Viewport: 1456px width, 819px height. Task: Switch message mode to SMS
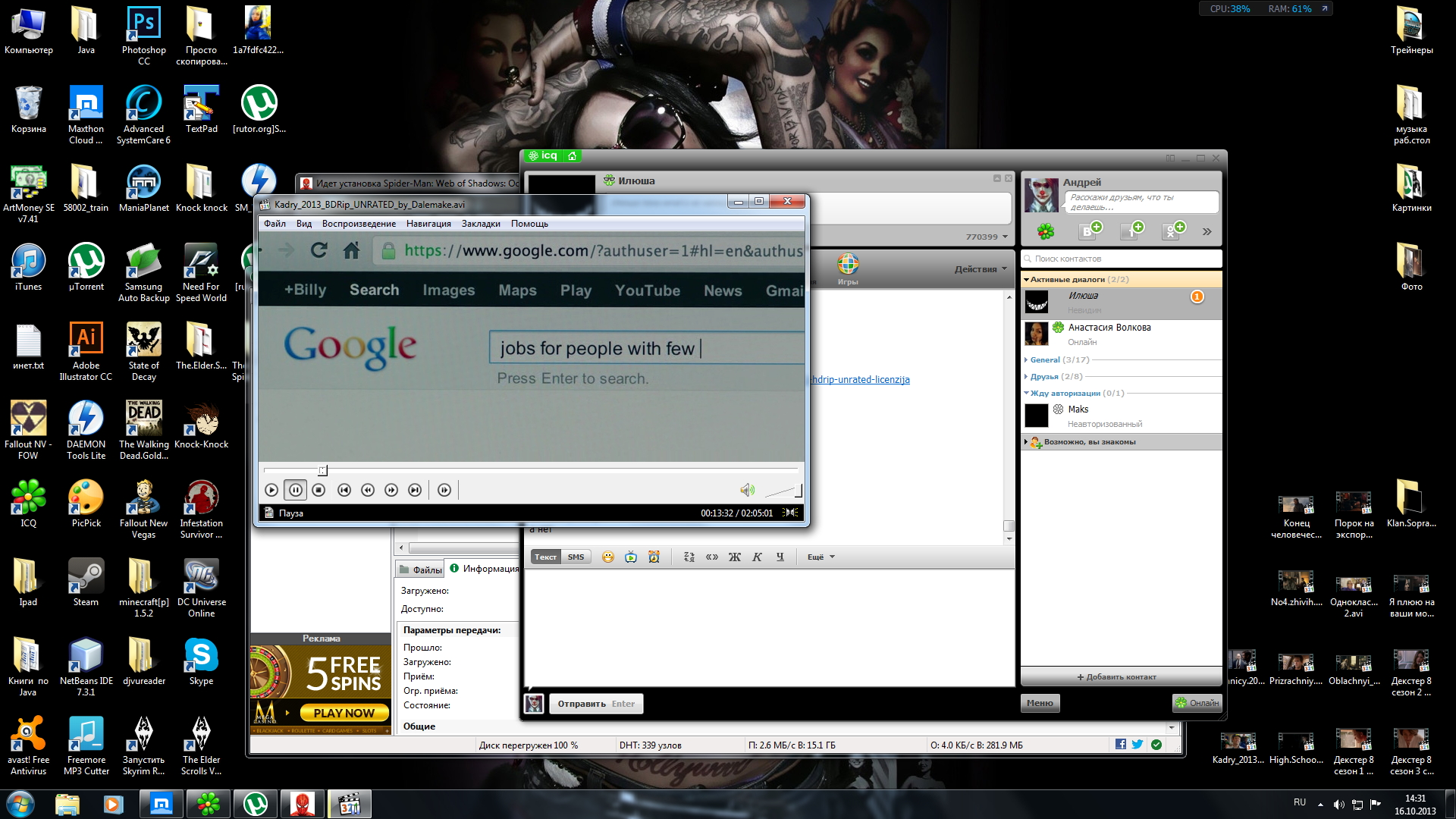pyautogui.click(x=576, y=557)
